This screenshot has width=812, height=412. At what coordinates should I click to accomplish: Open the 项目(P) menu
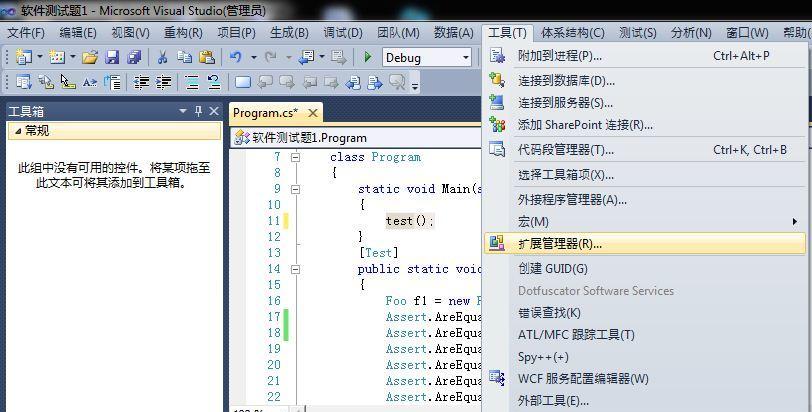pyautogui.click(x=236, y=33)
